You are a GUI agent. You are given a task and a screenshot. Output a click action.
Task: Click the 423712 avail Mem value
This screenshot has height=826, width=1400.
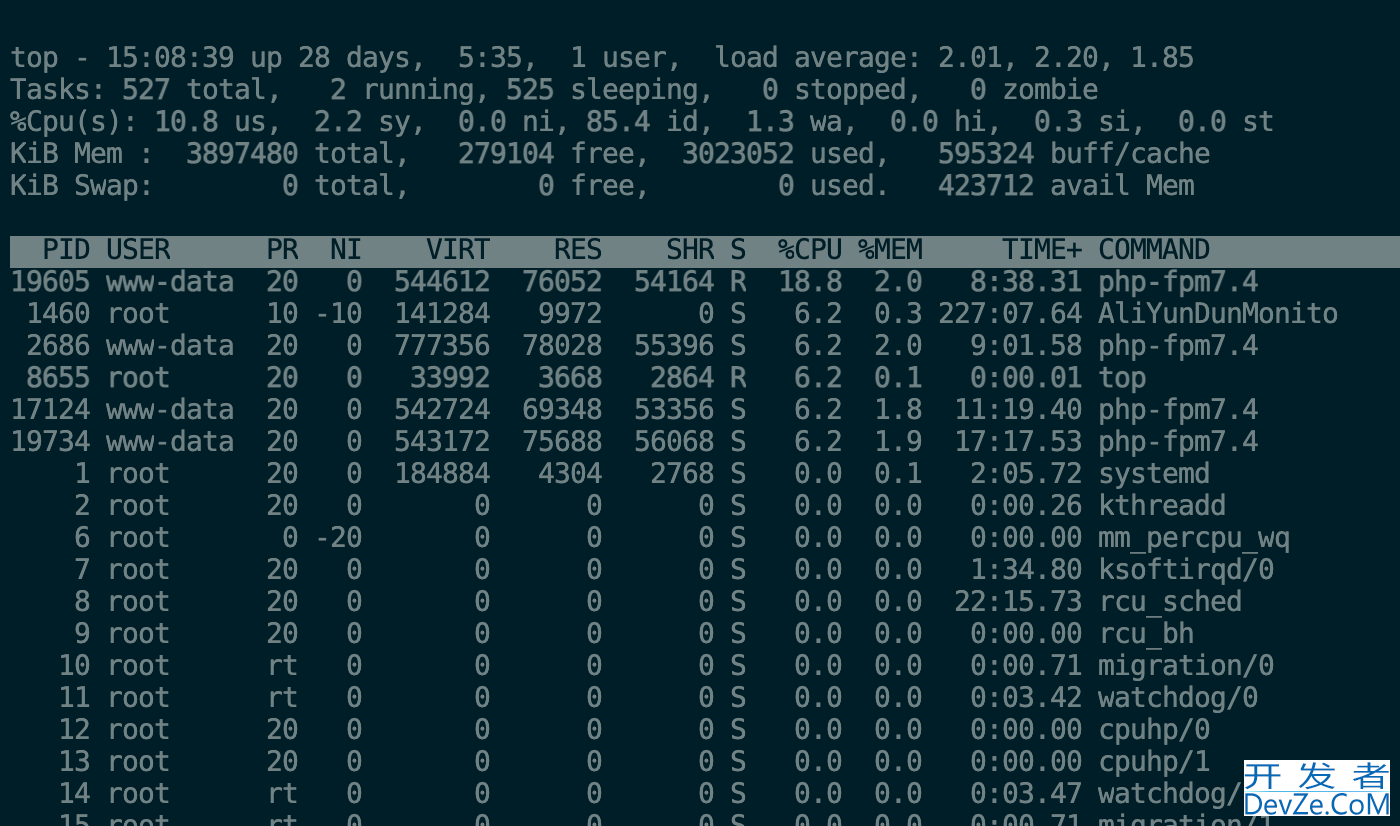point(986,186)
